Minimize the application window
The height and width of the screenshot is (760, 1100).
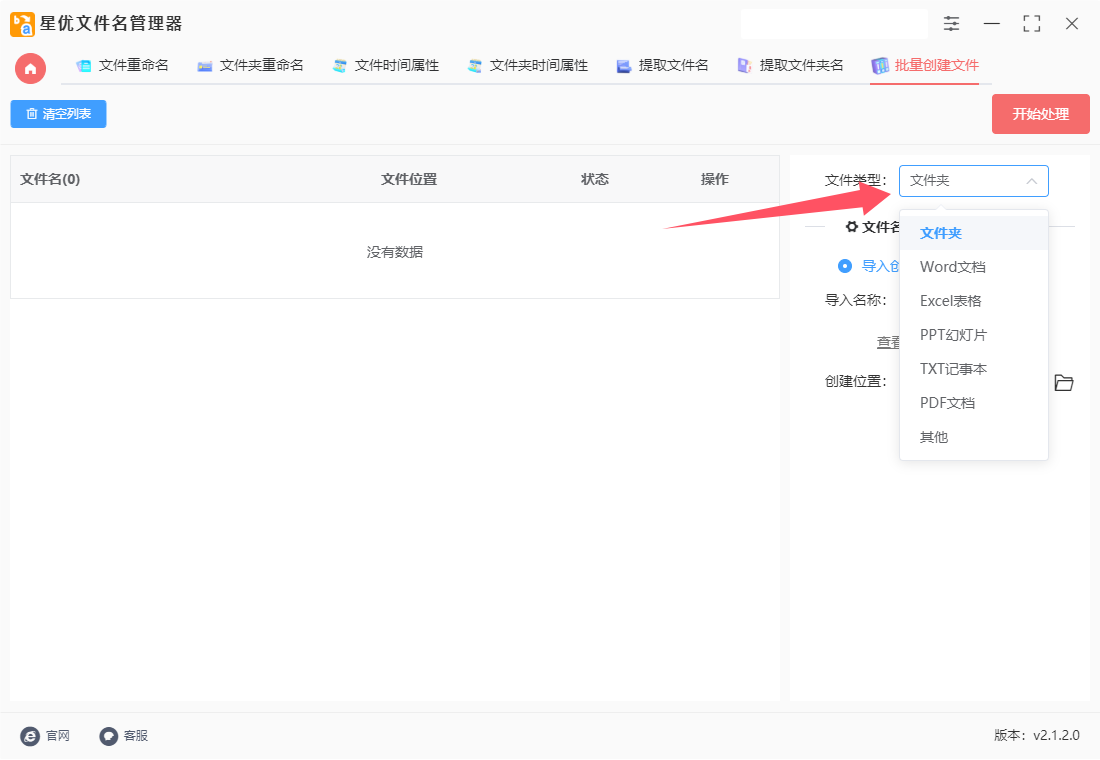coord(991,24)
